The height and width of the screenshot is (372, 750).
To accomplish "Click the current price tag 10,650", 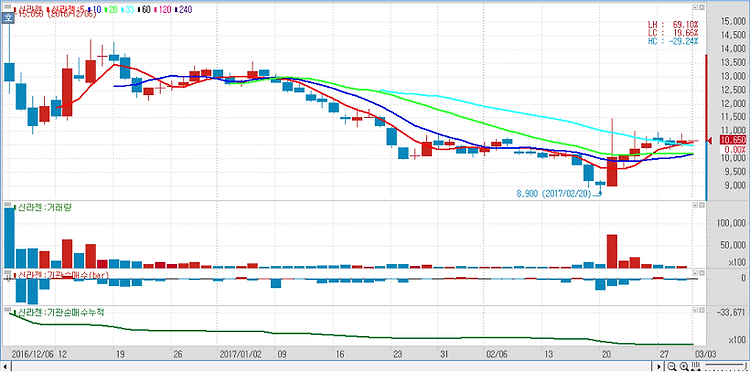I will [x=732, y=140].
